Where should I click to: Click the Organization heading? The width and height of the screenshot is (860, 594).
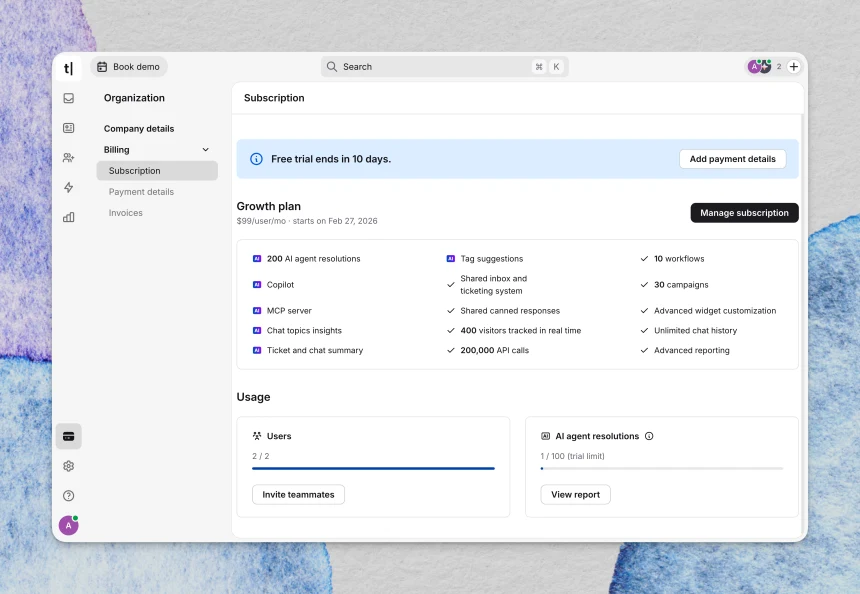[x=134, y=98]
